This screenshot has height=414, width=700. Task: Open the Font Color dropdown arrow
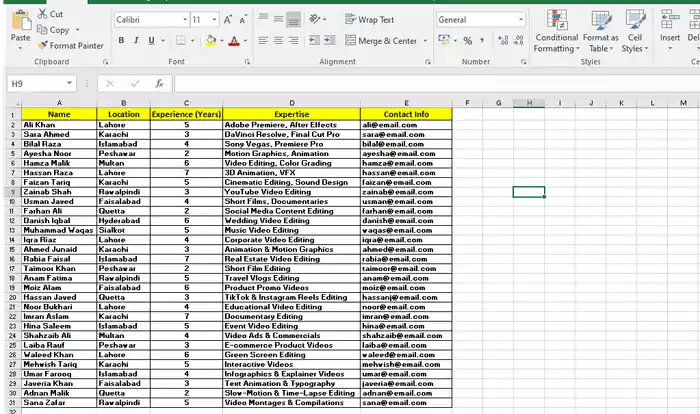(245, 41)
